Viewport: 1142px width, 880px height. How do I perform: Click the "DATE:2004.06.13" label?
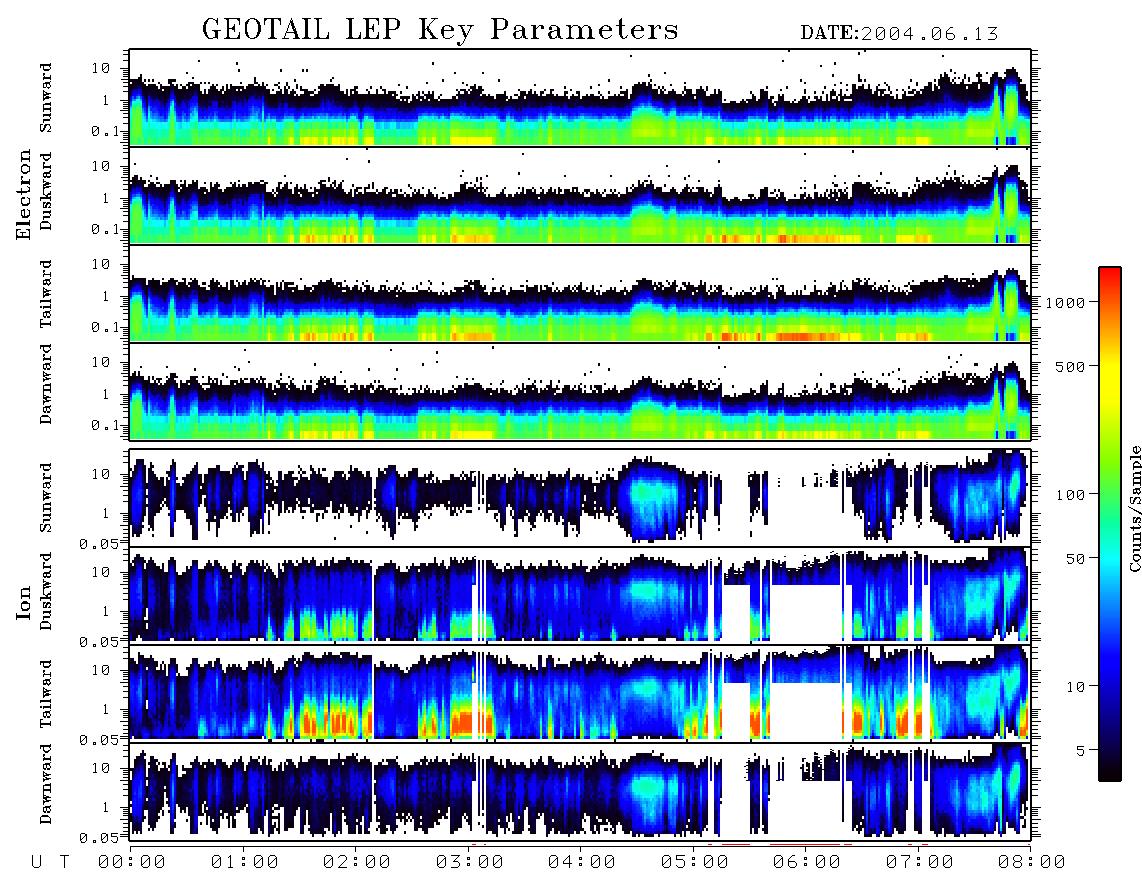click(899, 33)
